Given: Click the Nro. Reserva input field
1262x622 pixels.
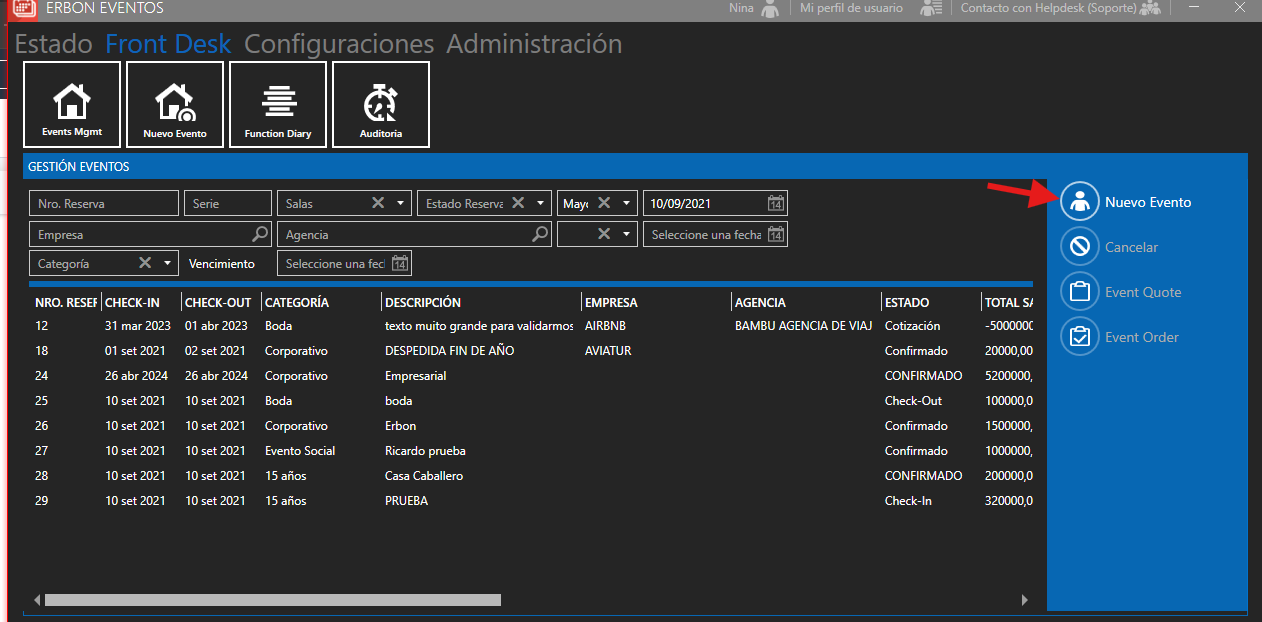Looking at the screenshot, I should click(x=104, y=203).
